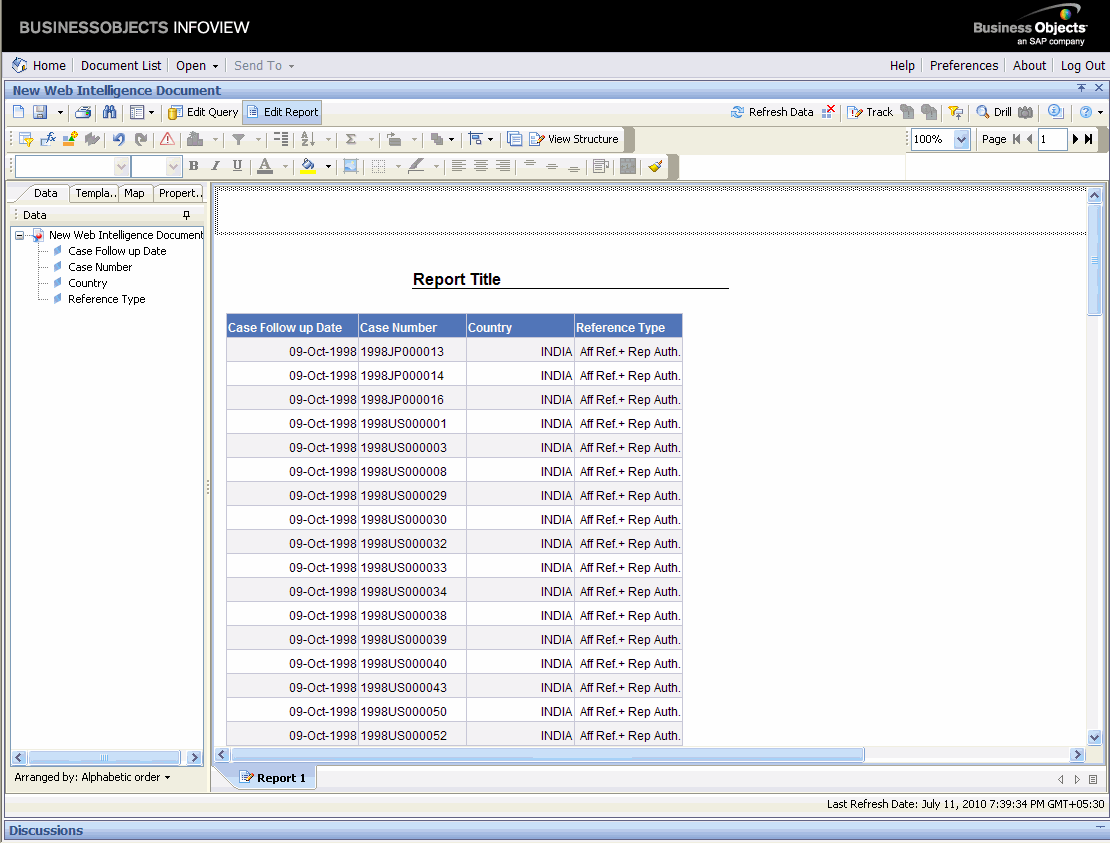Click Preferences link
This screenshot has width=1110, height=844.
click(x=963, y=65)
